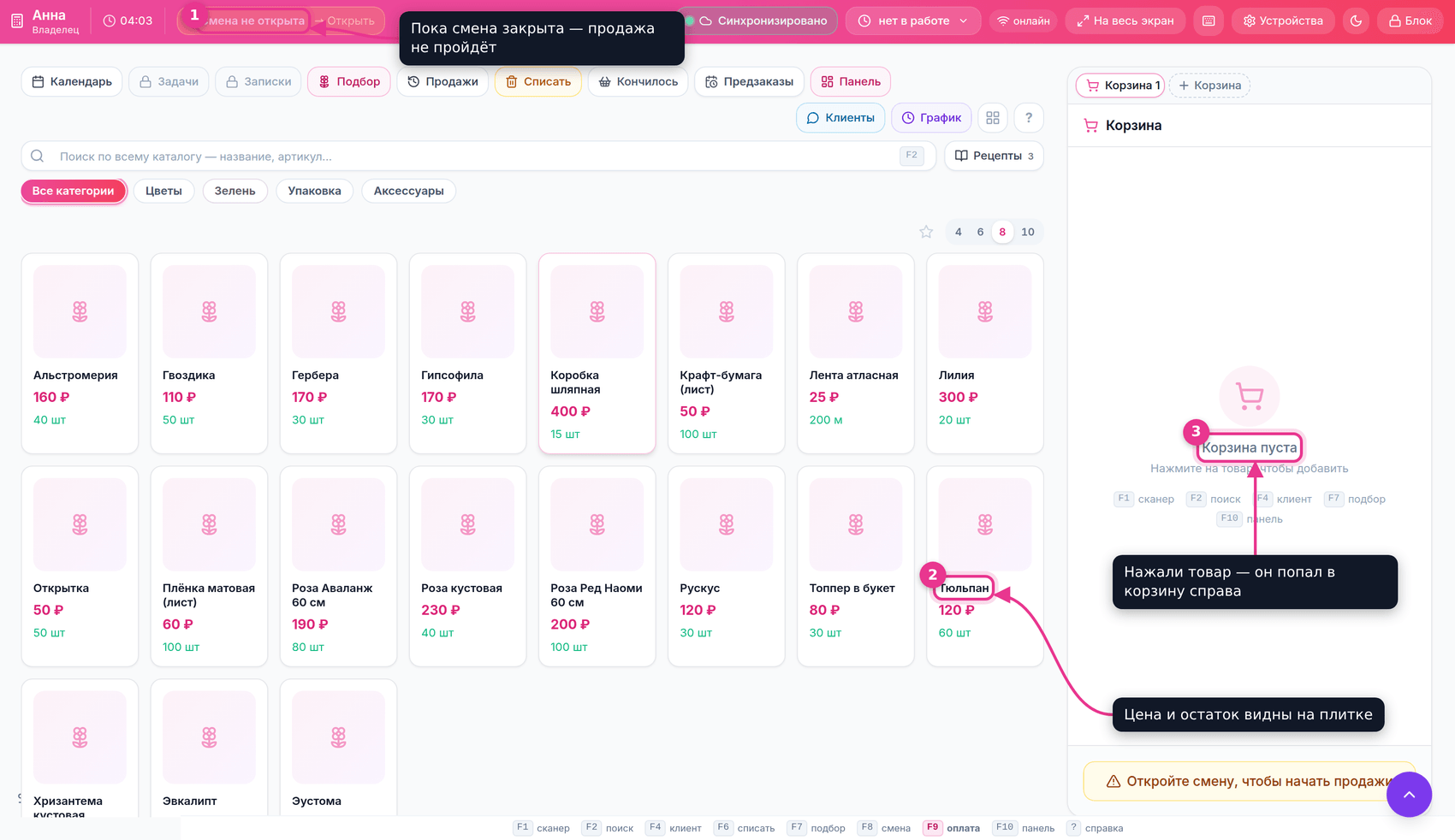1455x840 pixels.
Task: Set grid columns to 10
Action: click(x=1028, y=232)
